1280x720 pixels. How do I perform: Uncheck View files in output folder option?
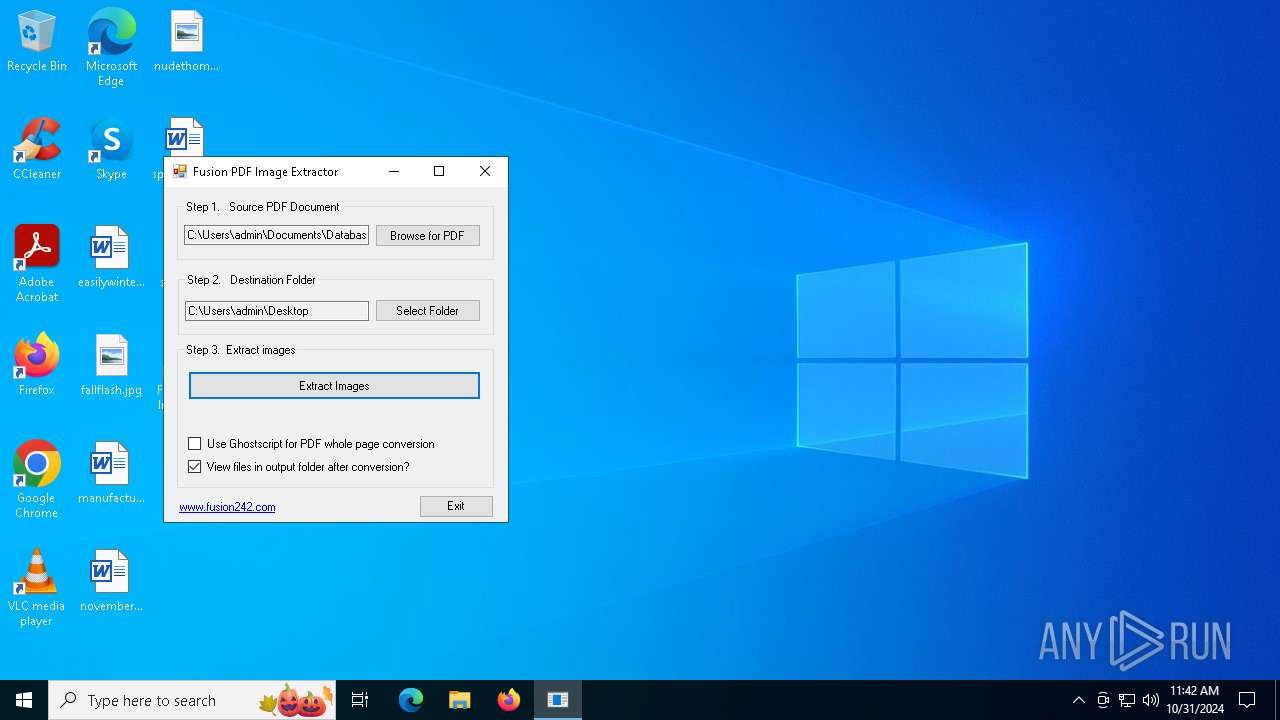point(195,467)
